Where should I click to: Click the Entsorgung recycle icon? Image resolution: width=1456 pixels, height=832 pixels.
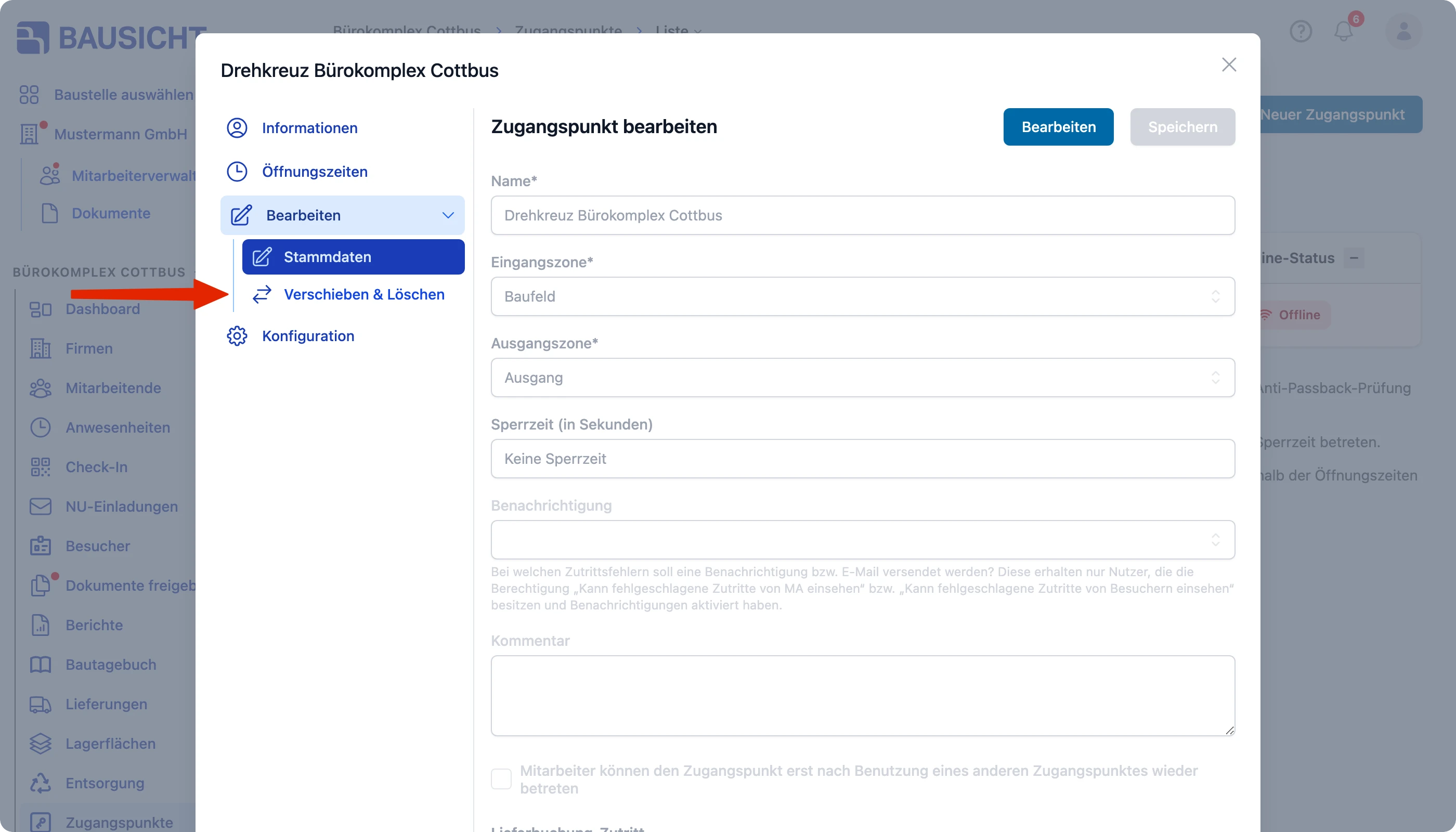[41, 783]
